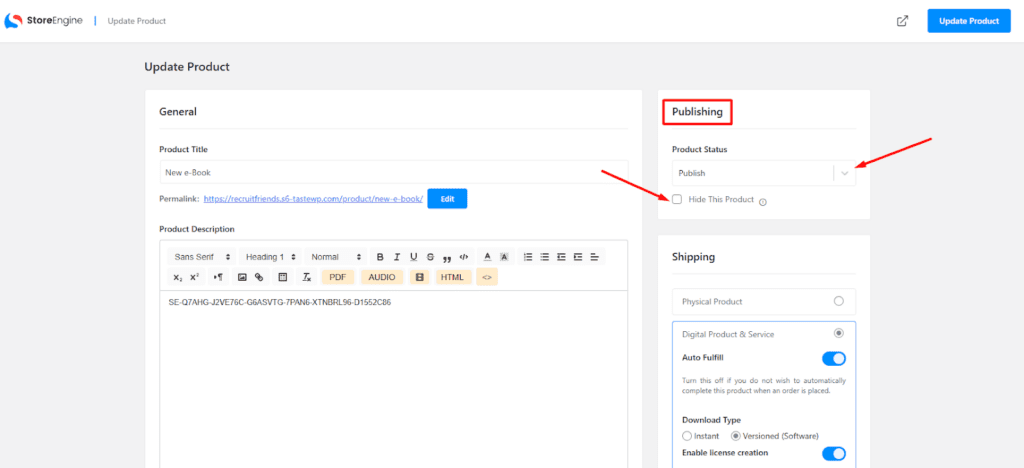Image resolution: width=1024 pixels, height=468 pixels.
Task: Click inside the product description text area
Action: (x=394, y=379)
